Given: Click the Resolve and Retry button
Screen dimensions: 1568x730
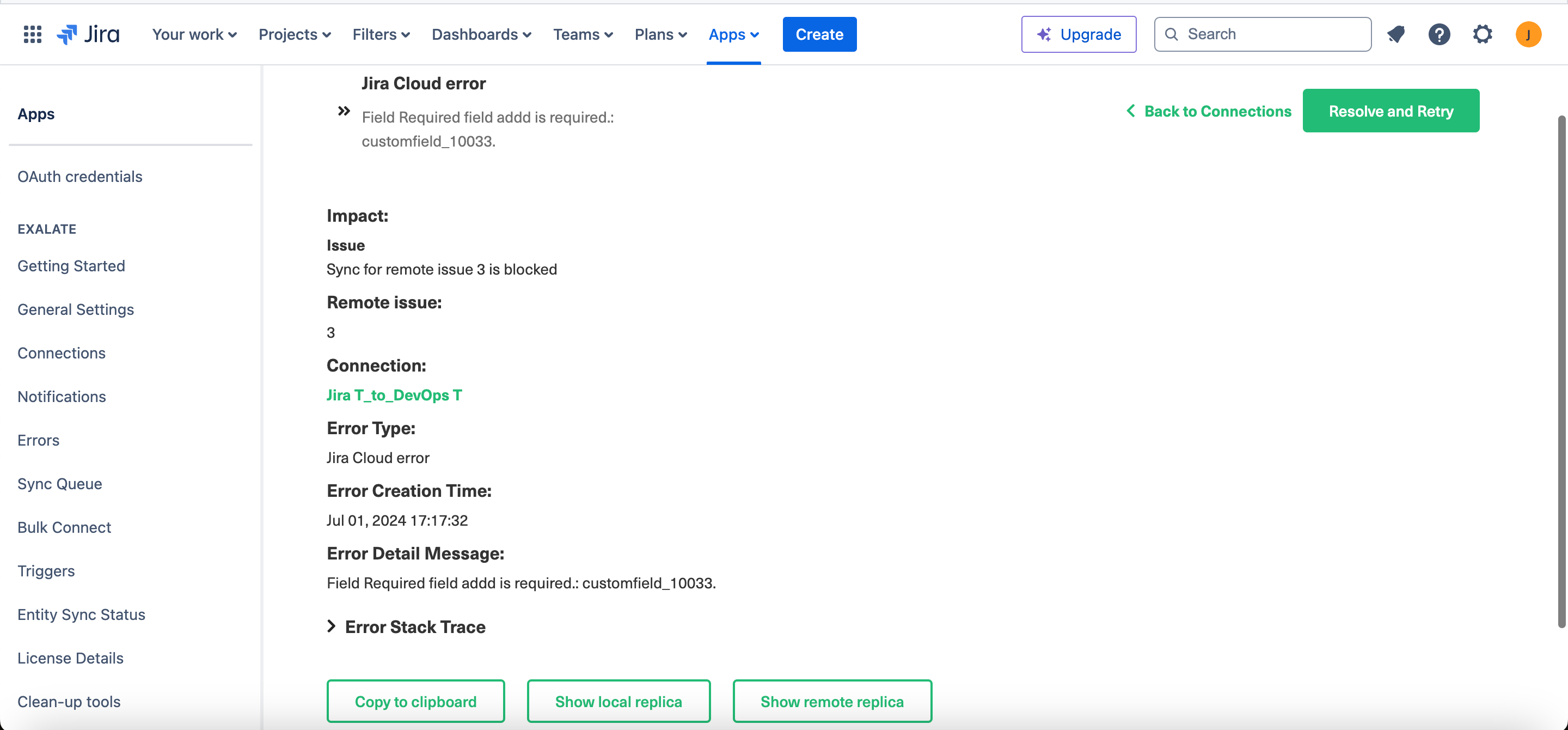Looking at the screenshot, I should pos(1391,111).
